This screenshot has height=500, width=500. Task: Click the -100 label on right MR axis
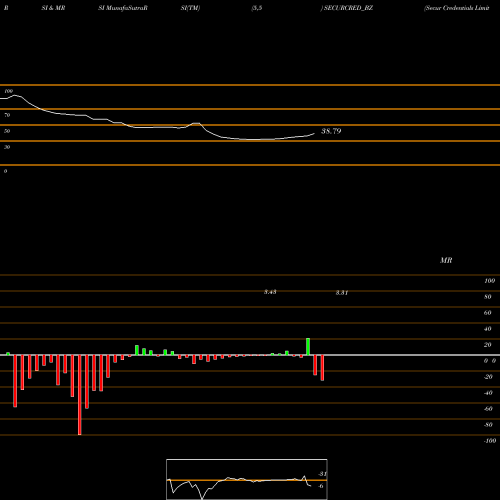(x=490, y=441)
